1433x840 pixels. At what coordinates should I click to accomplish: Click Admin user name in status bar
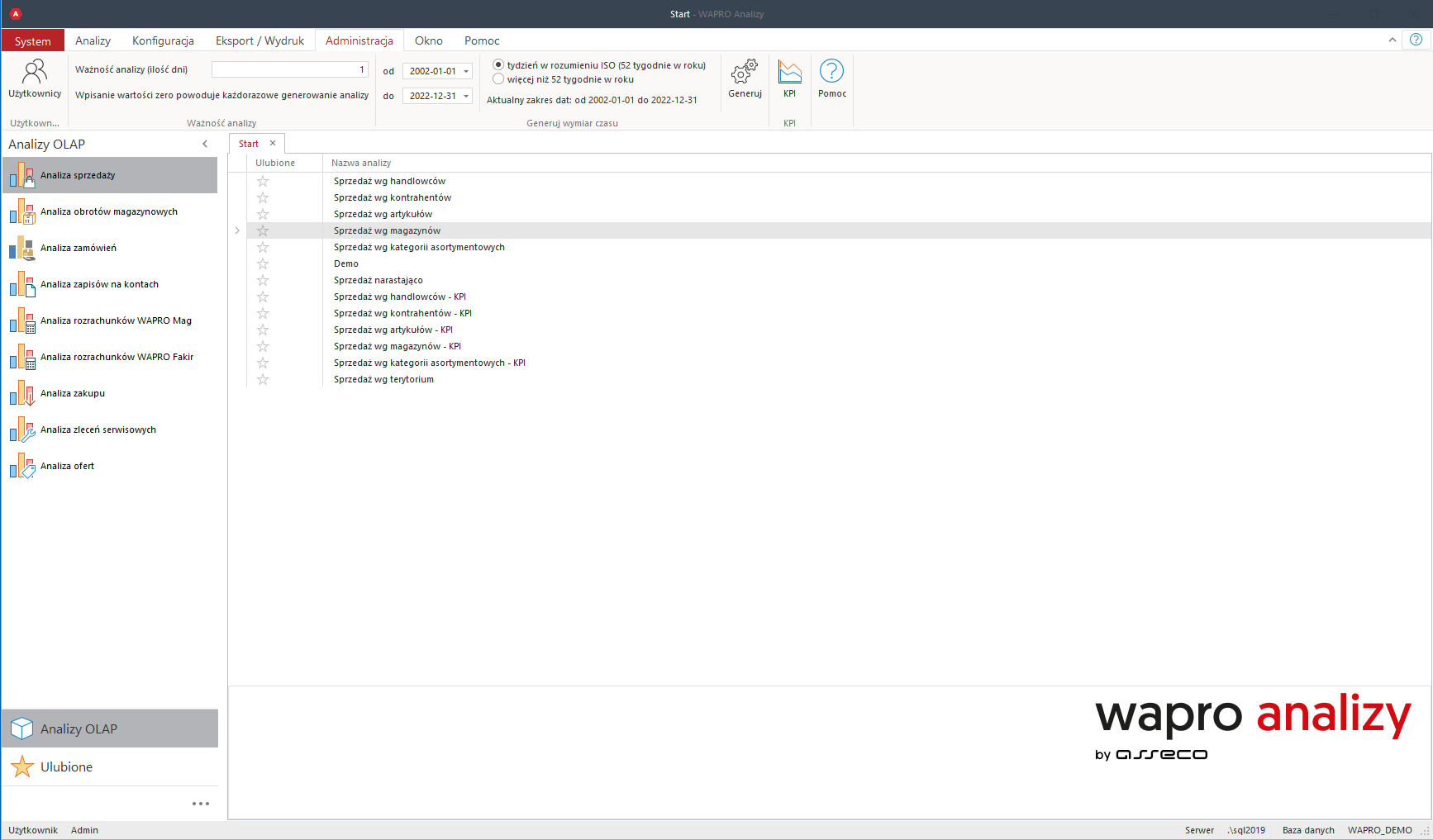coord(84,830)
